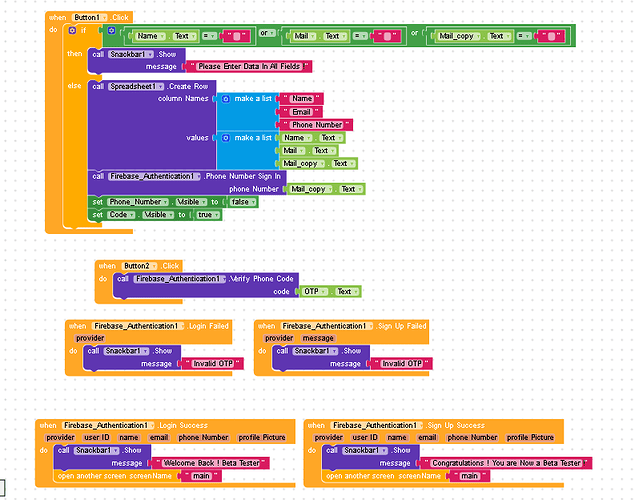Change the false boolean value dropdown
The image size is (639, 500).
tap(243, 202)
